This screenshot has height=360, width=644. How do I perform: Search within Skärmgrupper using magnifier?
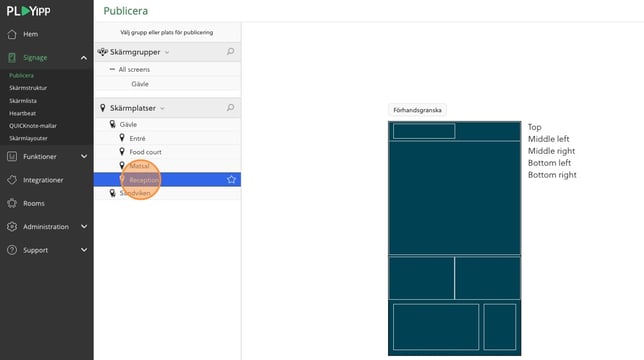click(231, 51)
